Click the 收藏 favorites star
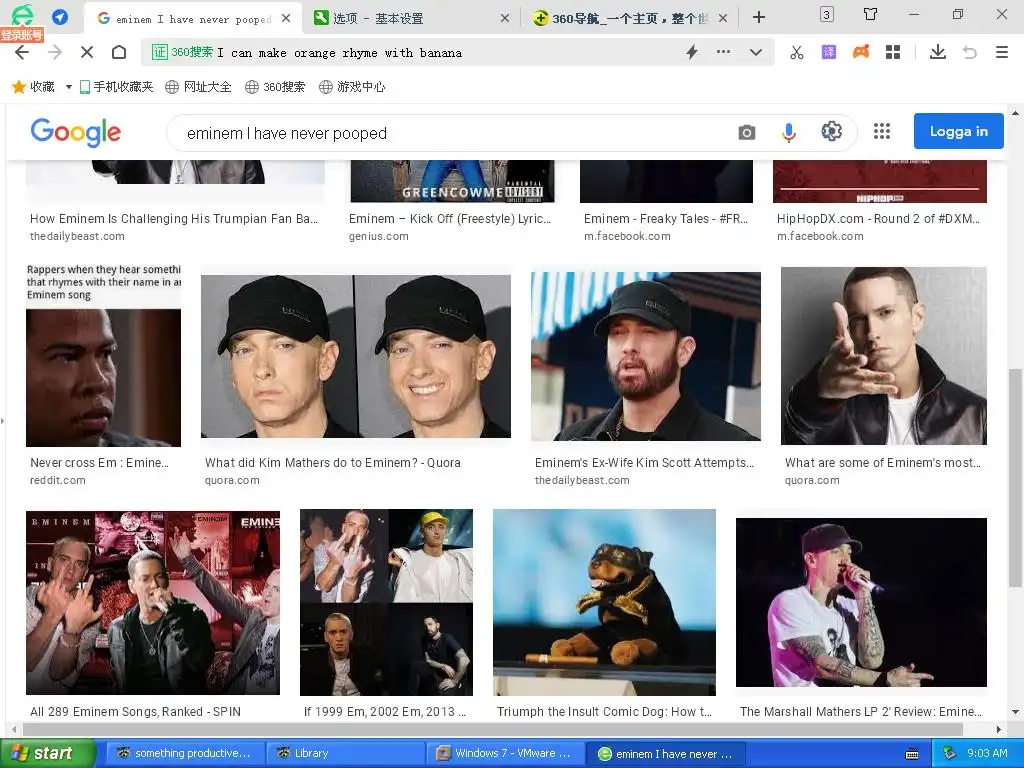Screen dimensions: 1024x768 point(19,87)
